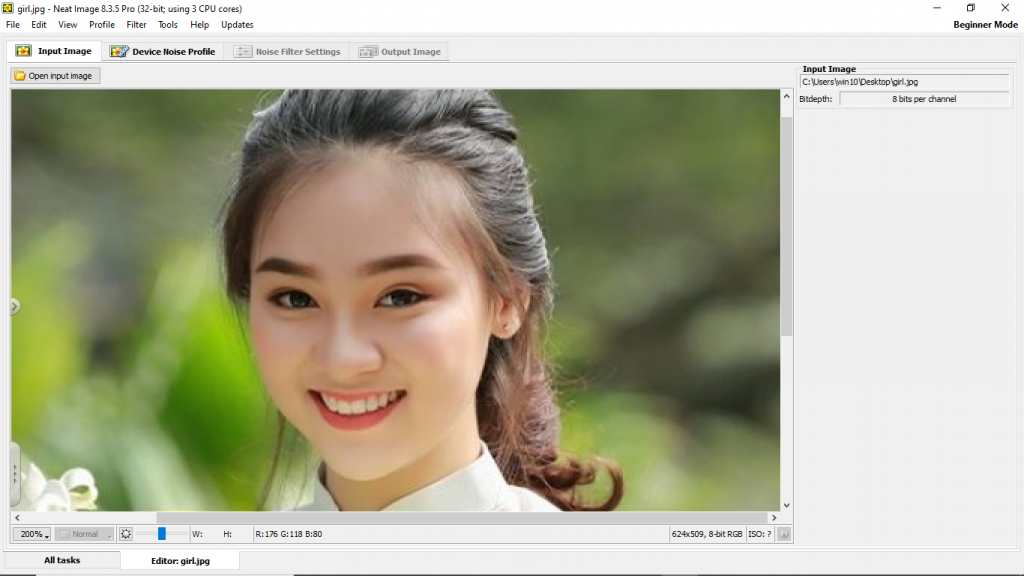Click the Output Image photos icon
Screen dimensions: 1024x576
pos(370,51)
